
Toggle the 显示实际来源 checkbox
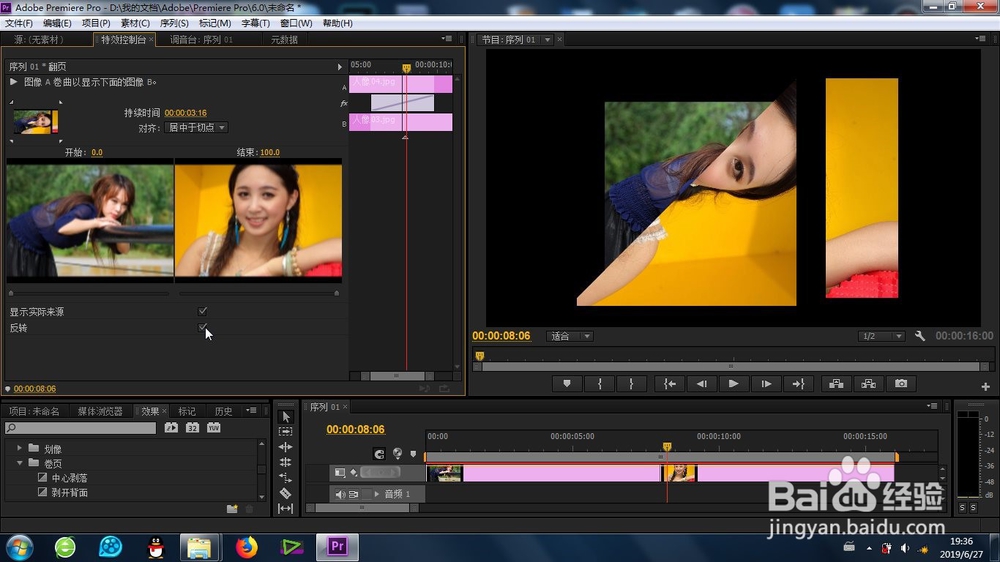(202, 311)
